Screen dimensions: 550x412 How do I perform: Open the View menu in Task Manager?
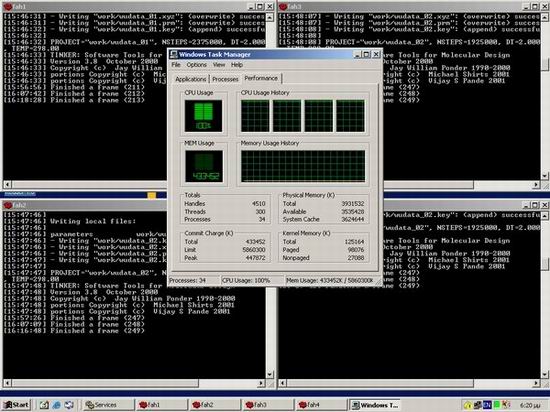coord(219,65)
